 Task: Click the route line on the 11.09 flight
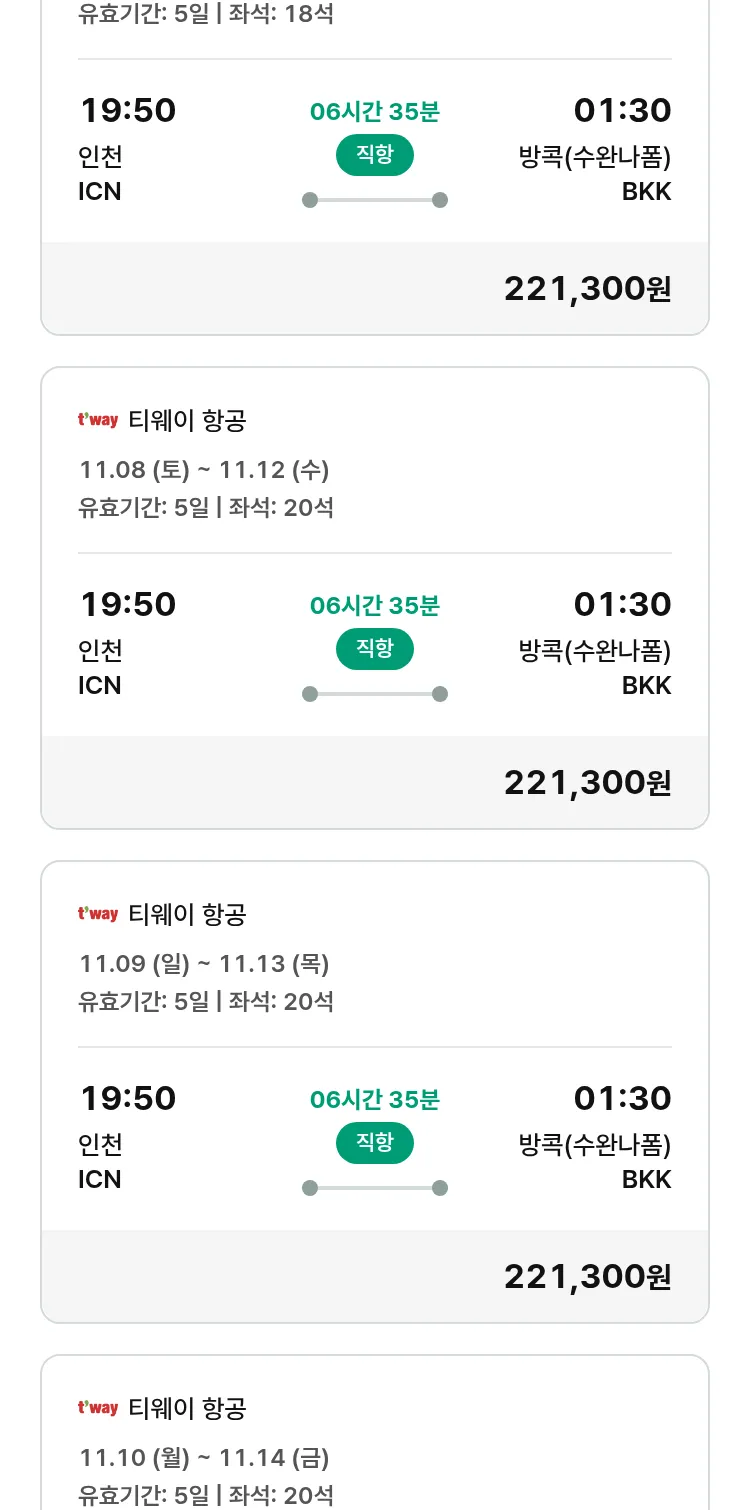(x=374, y=1188)
